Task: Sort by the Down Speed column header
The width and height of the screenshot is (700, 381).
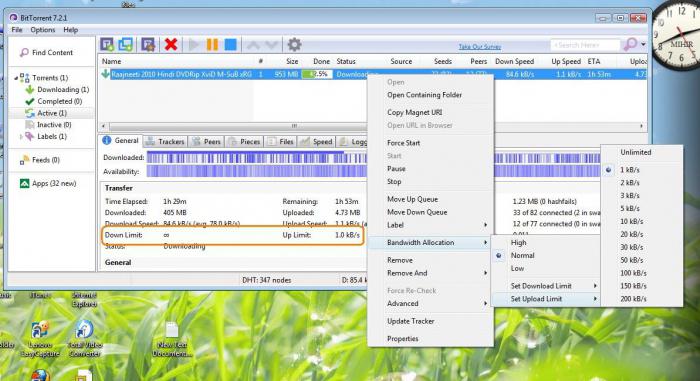Action: tap(514, 62)
